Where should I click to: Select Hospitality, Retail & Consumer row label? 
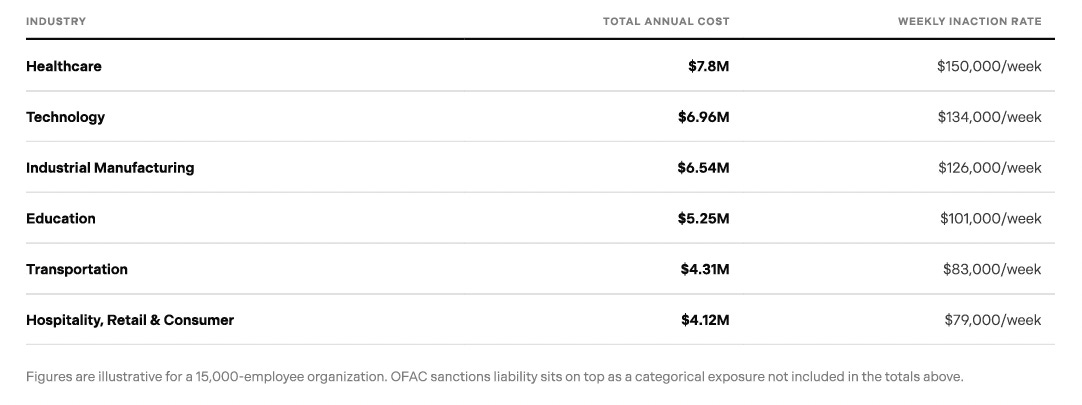130,320
